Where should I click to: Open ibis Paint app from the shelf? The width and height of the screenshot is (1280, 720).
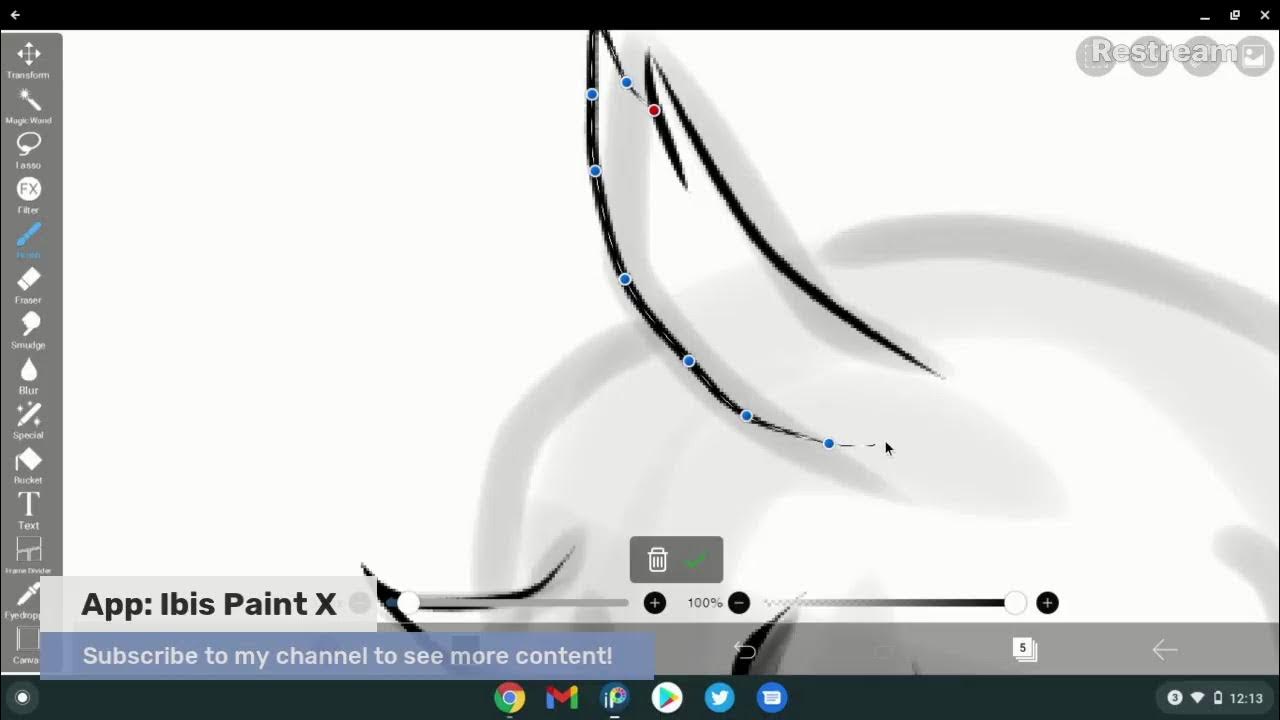point(615,698)
